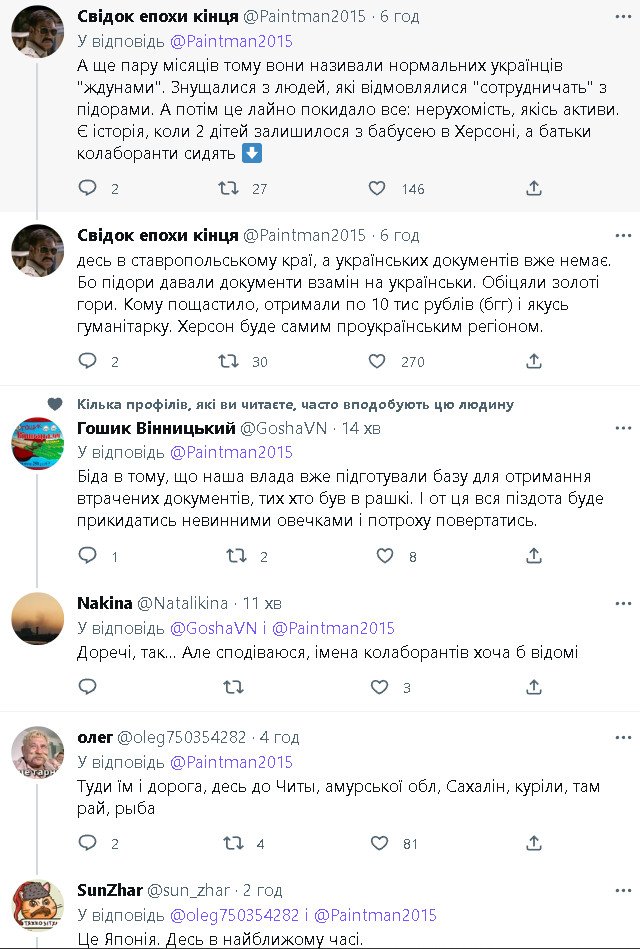Click Nakina's profile avatar
Screen dimensions: 640x949
pyautogui.click(x=38, y=619)
